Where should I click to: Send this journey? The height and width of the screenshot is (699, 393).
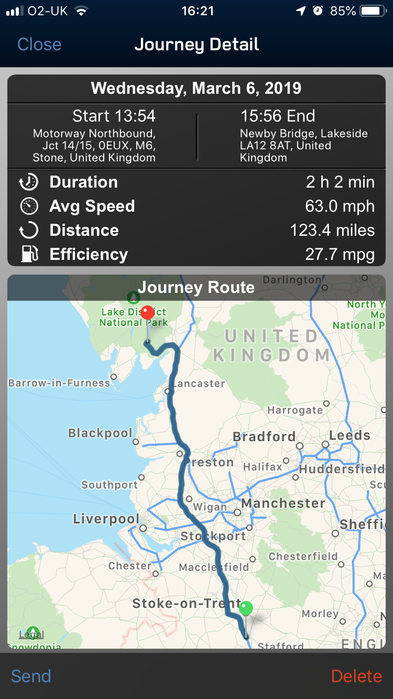31,676
